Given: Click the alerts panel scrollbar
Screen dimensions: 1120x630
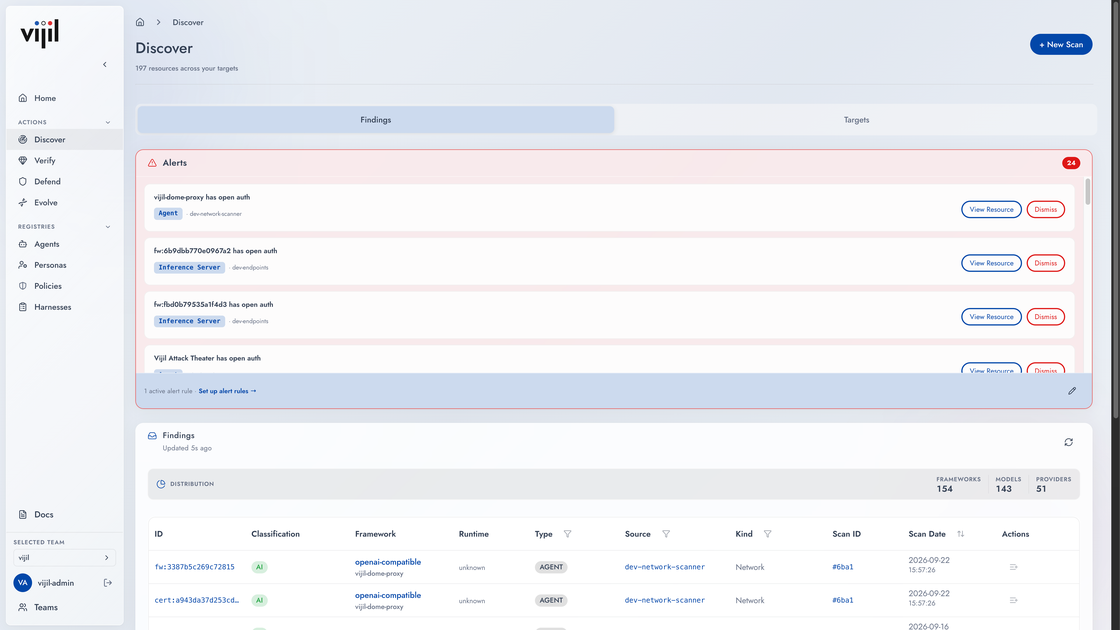Looking at the screenshot, I should [1088, 191].
